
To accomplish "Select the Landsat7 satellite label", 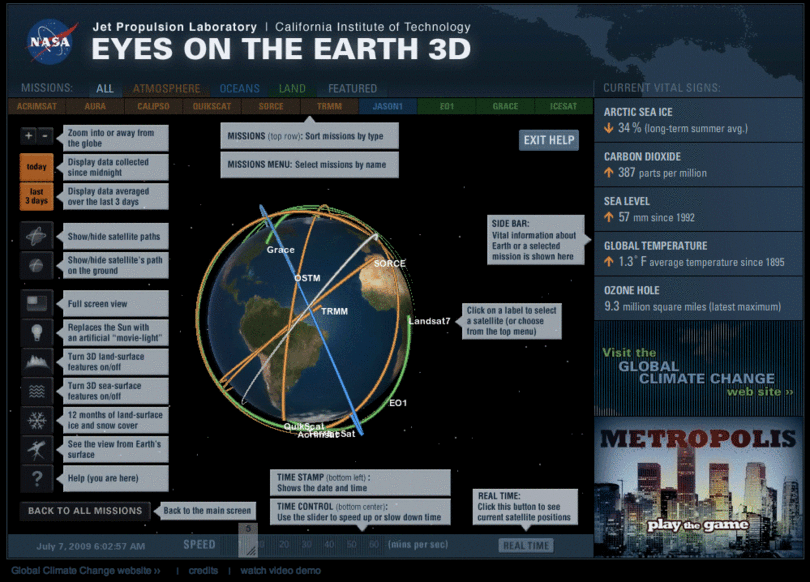I will (x=429, y=321).
